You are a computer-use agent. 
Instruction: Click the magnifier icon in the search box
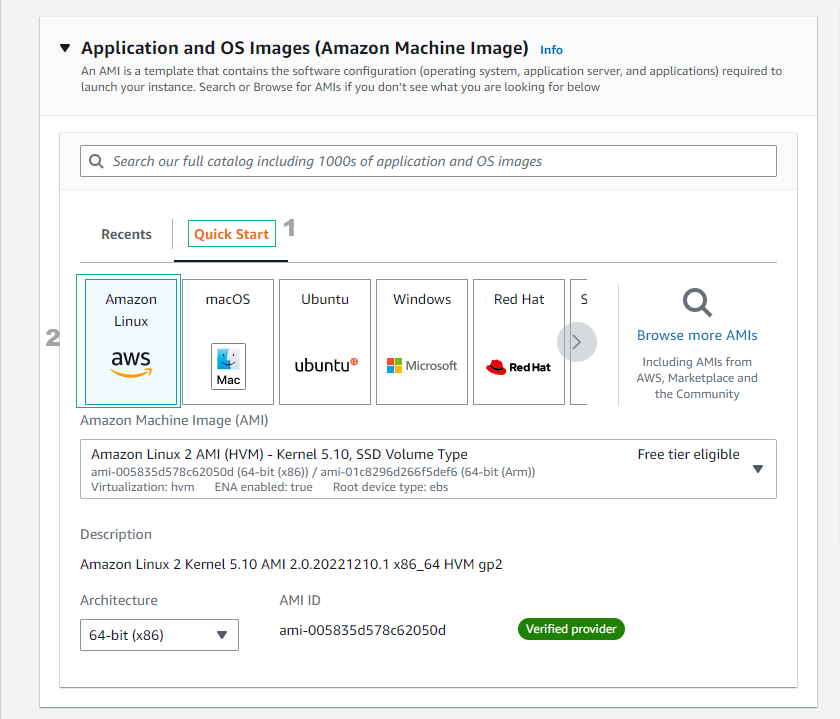click(x=96, y=161)
